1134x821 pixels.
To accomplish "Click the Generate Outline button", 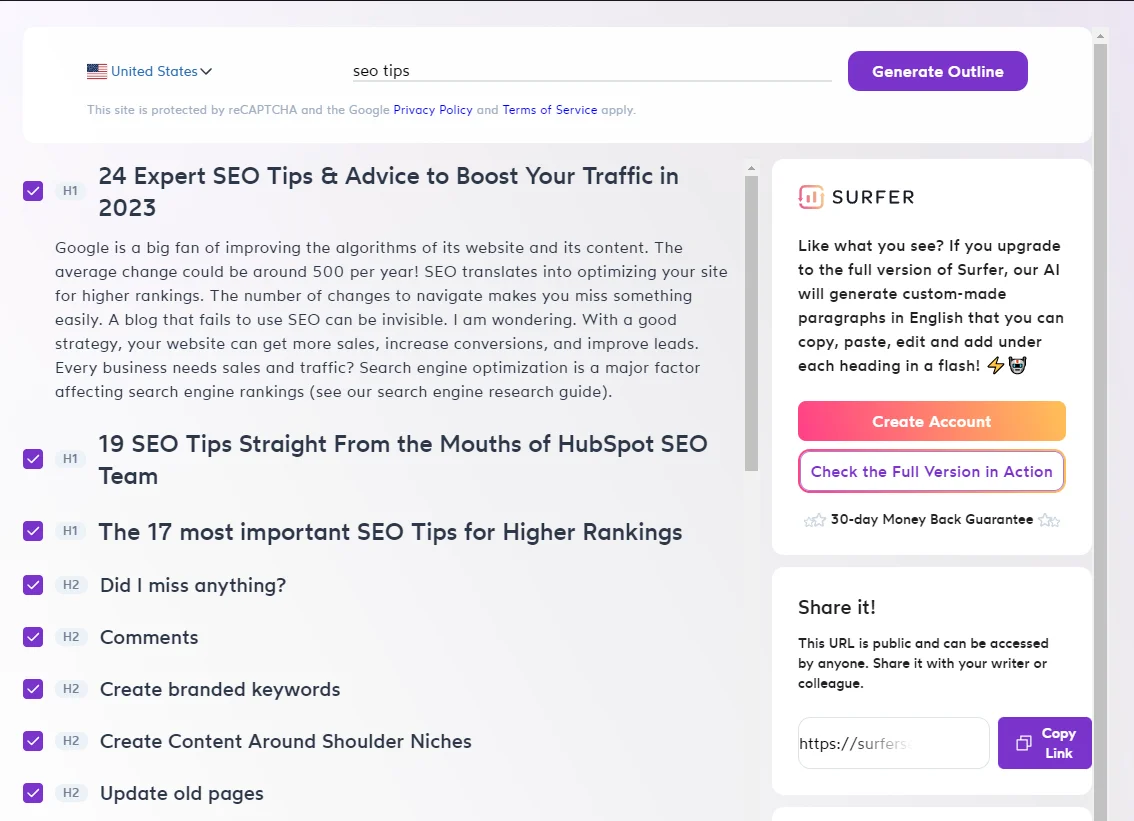I will [x=937, y=71].
